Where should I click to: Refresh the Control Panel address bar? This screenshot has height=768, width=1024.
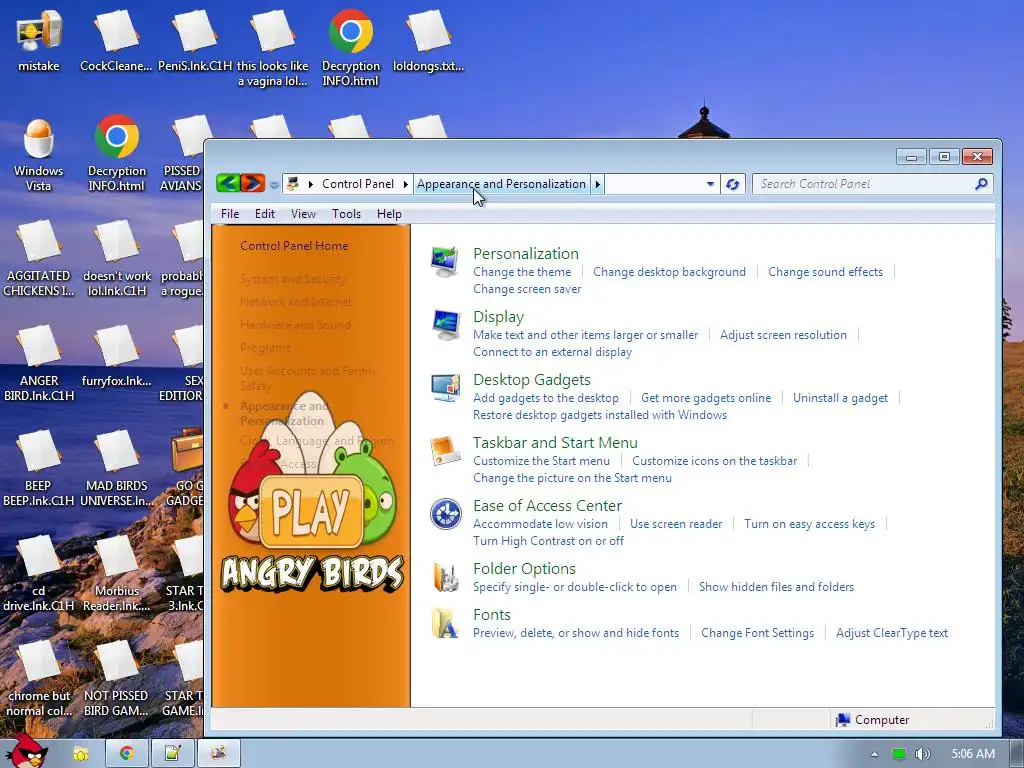point(733,184)
